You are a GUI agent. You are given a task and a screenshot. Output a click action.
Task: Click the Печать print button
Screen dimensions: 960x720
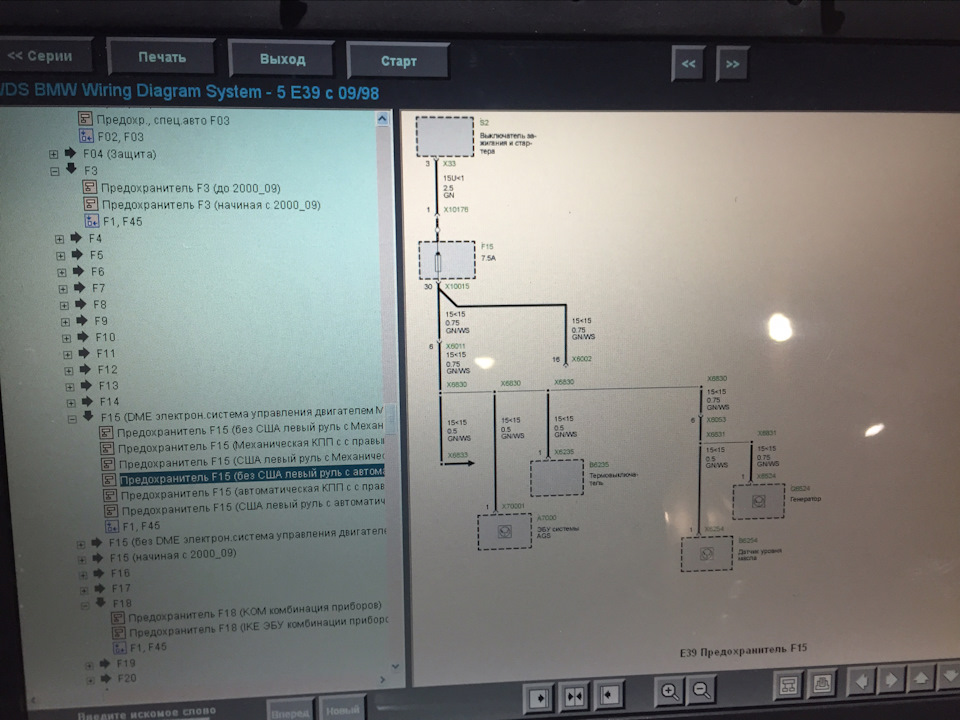162,58
